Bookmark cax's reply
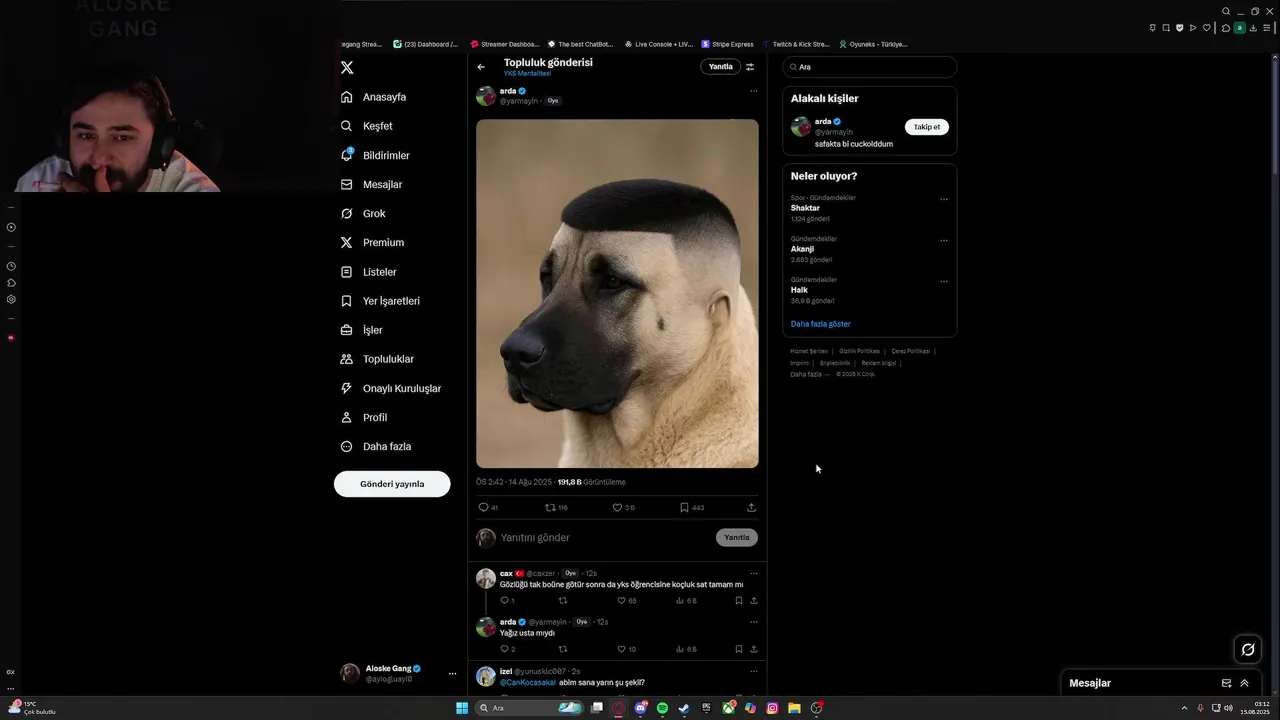Viewport: 1280px width, 720px height. point(739,601)
